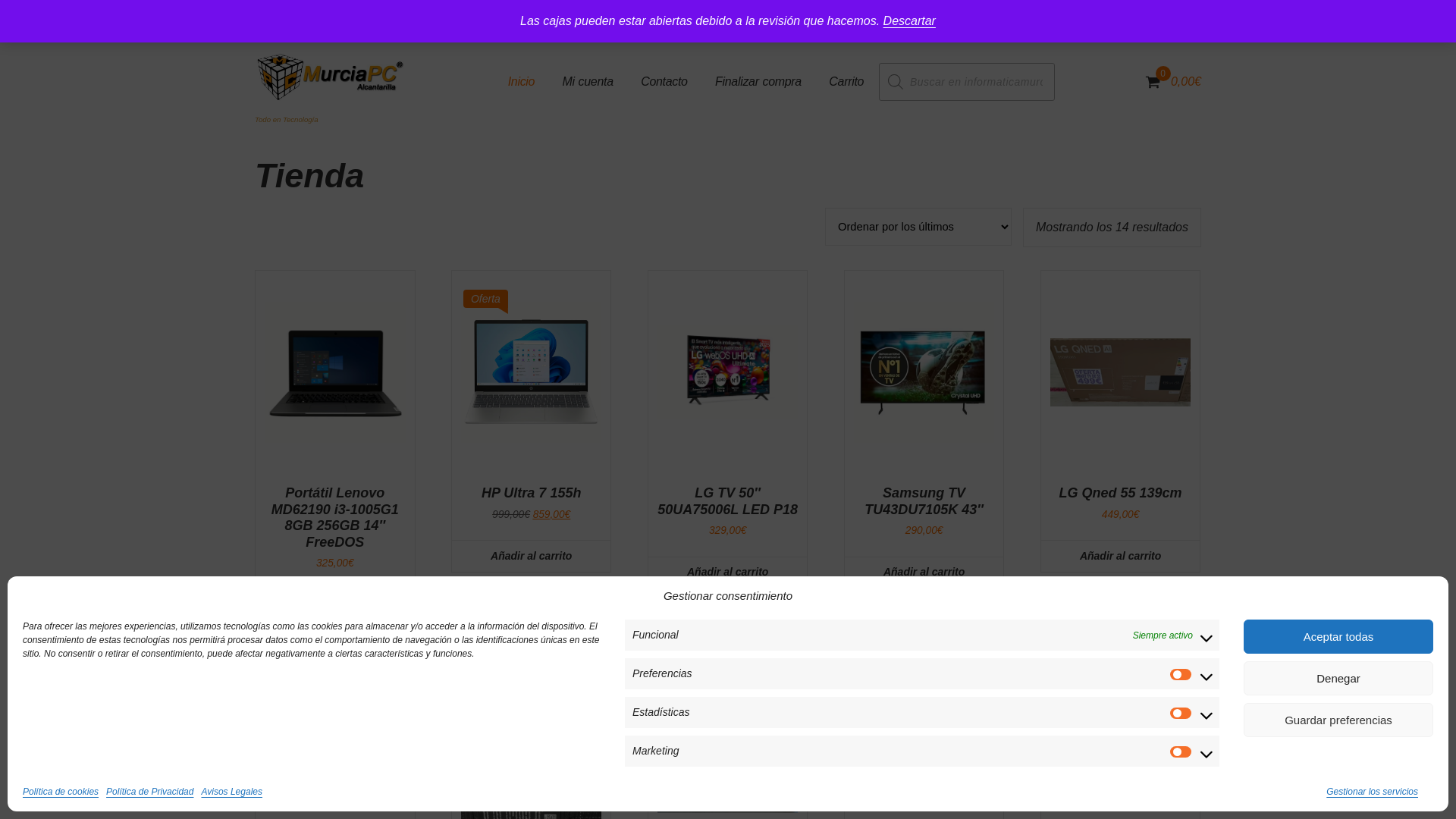Expand the Estadísticas section chevron
Viewport: 1456px width, 819px height.
point(1206,715)
